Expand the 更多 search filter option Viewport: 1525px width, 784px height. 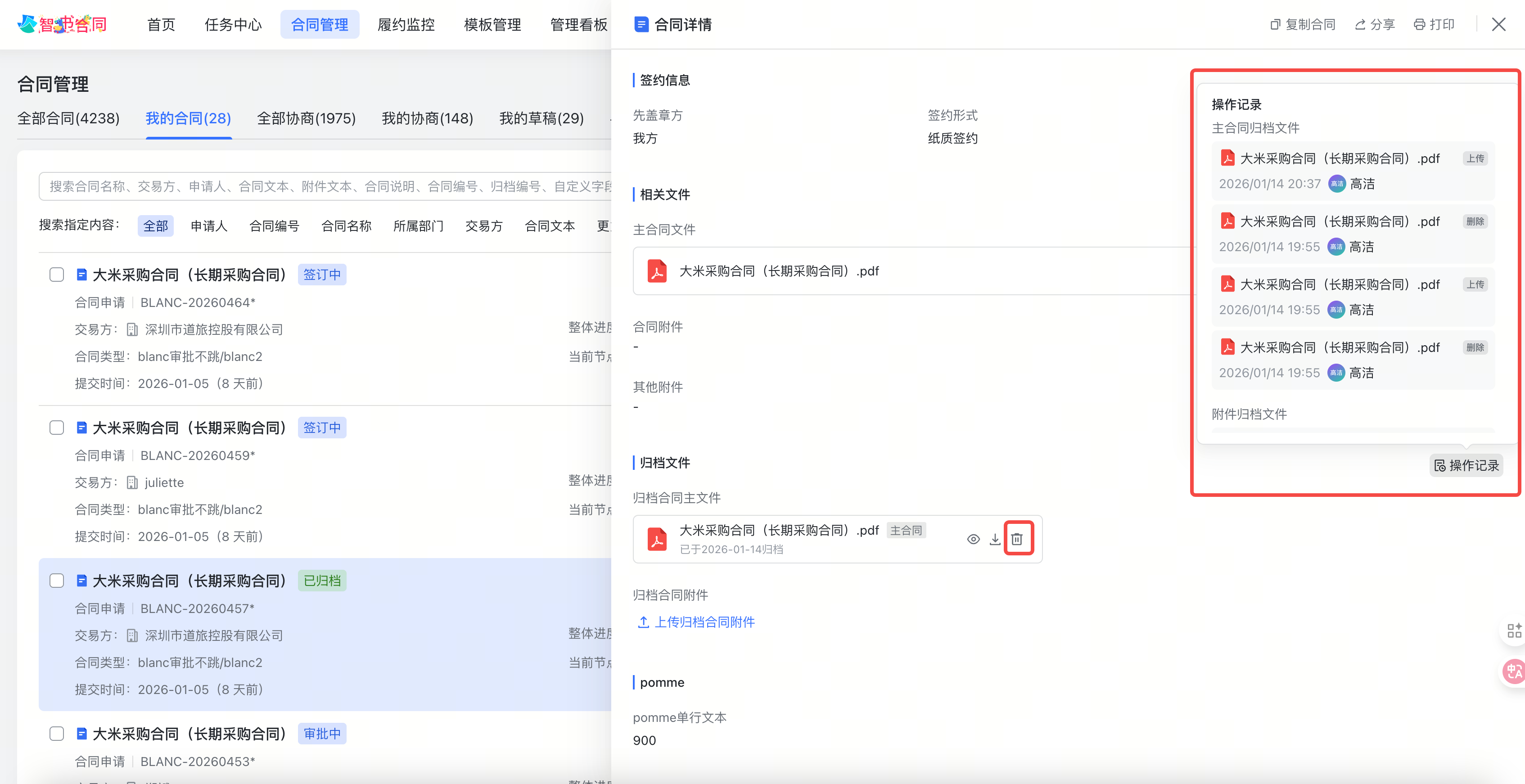[605, 225]
